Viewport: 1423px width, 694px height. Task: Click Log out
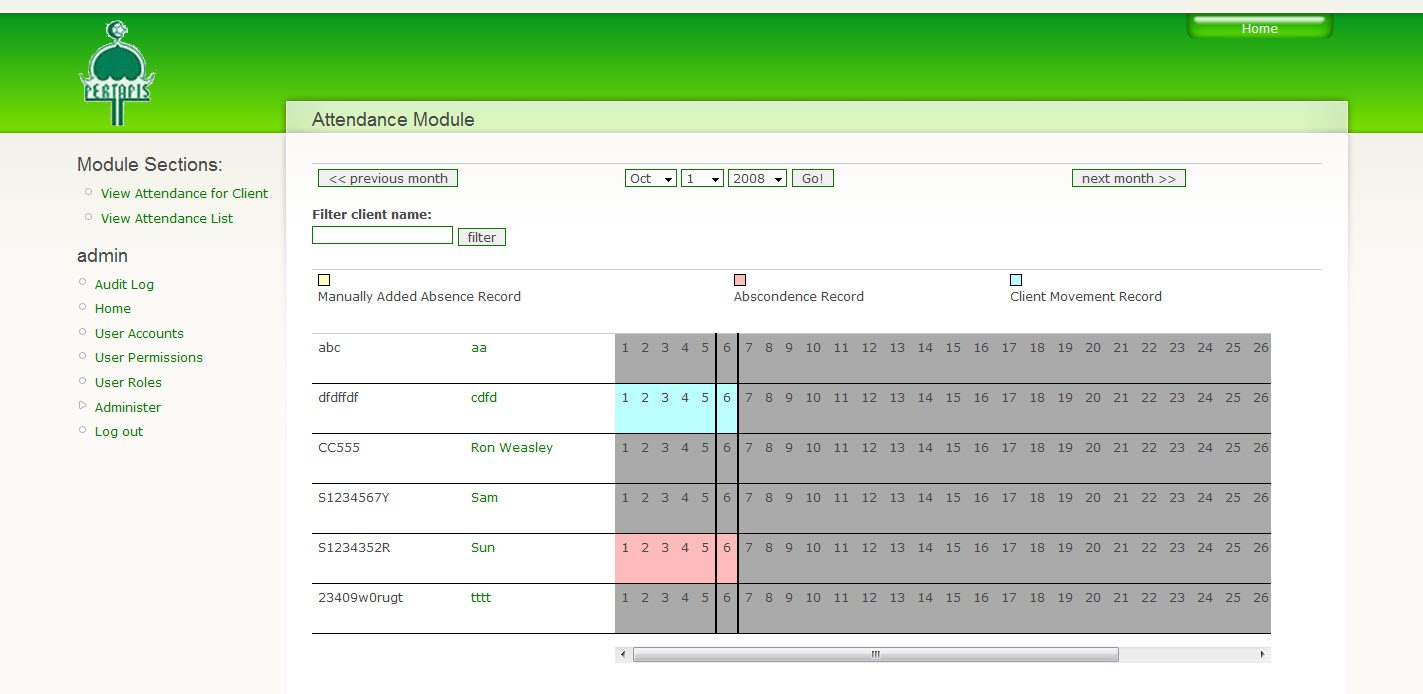[119, 431]
